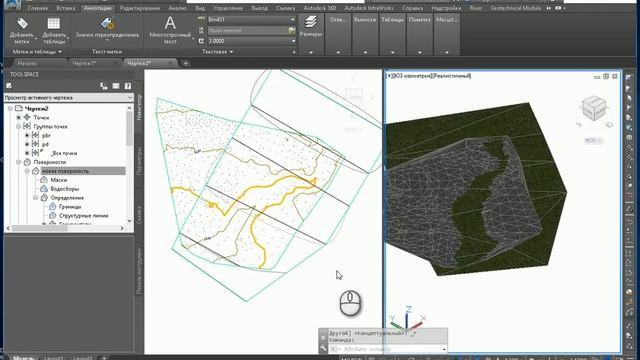
Task: Click the top icon of right navigation bar
Action: coord(629,78)
